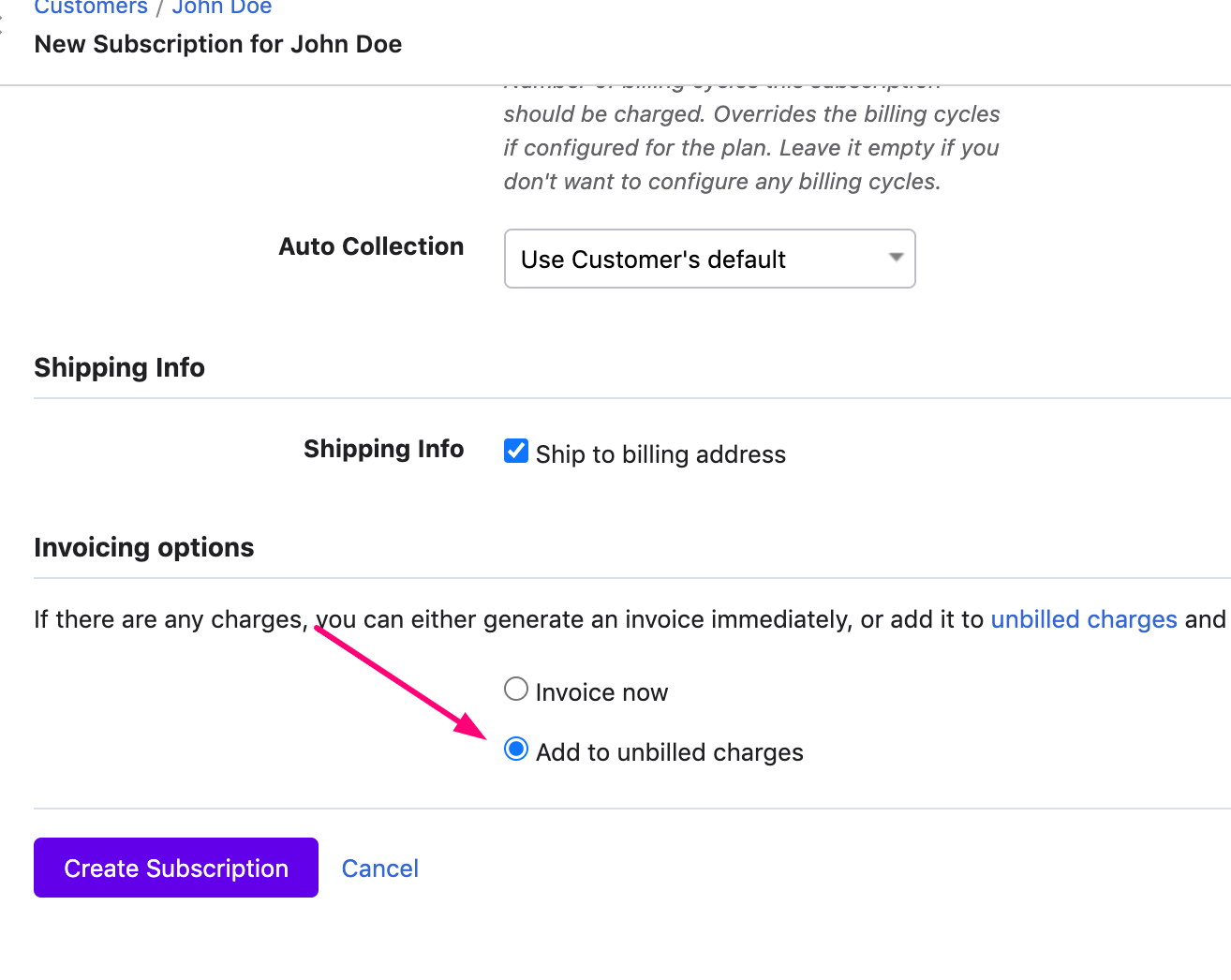Open the Auto Collection dropdown
This screenshot has height=980, width=1231.
pyautogui.click(x=709, y=259)
